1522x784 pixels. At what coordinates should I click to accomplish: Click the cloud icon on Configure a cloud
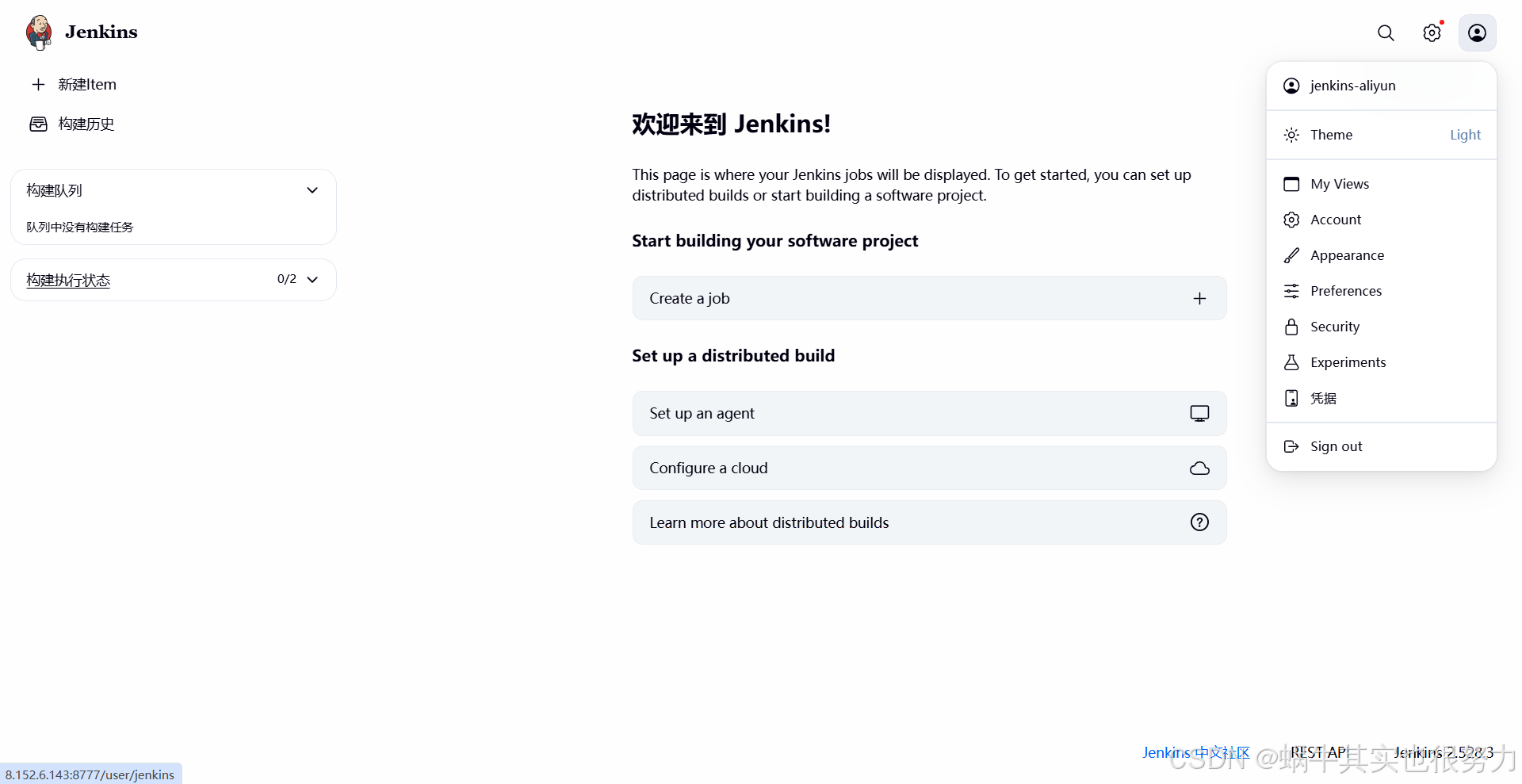(x=1199, y=468)
